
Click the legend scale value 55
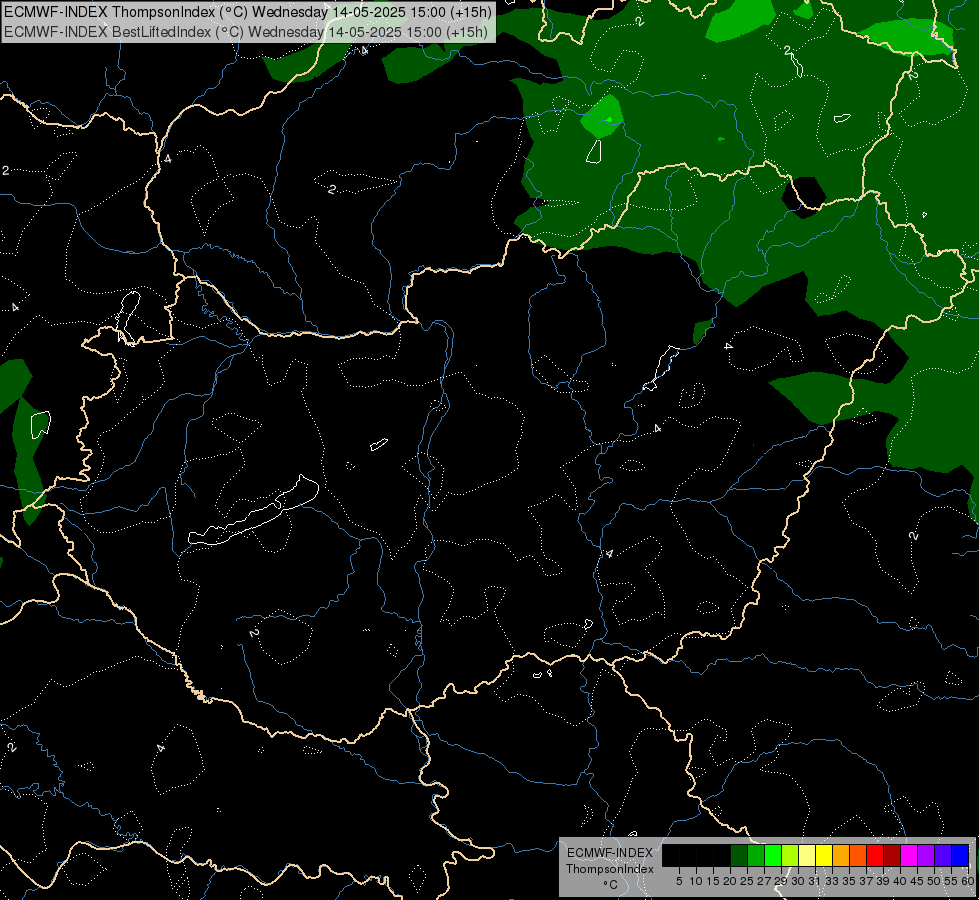point(951,881)
